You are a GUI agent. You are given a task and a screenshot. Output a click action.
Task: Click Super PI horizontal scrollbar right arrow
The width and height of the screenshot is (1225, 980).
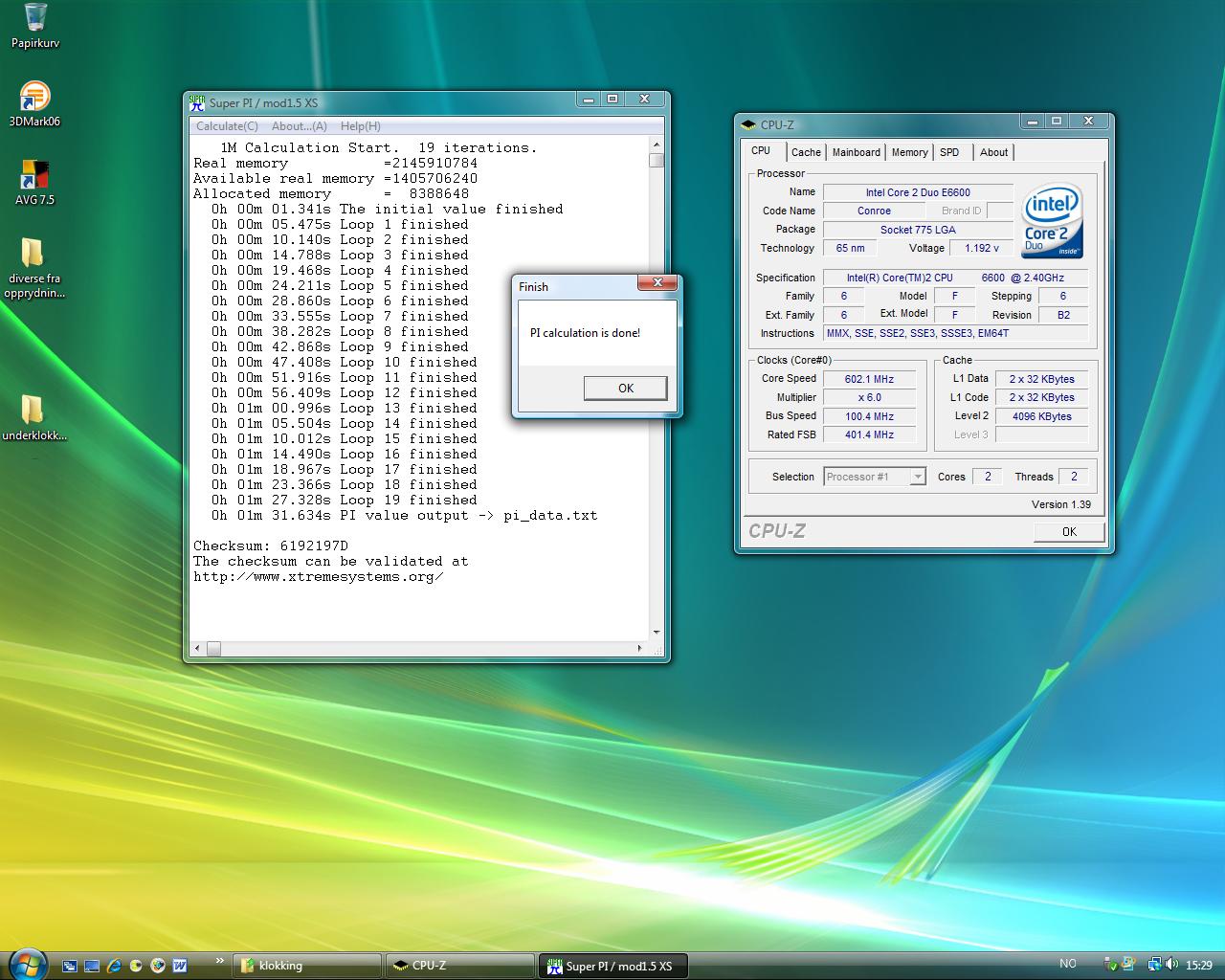coord(640,648)
